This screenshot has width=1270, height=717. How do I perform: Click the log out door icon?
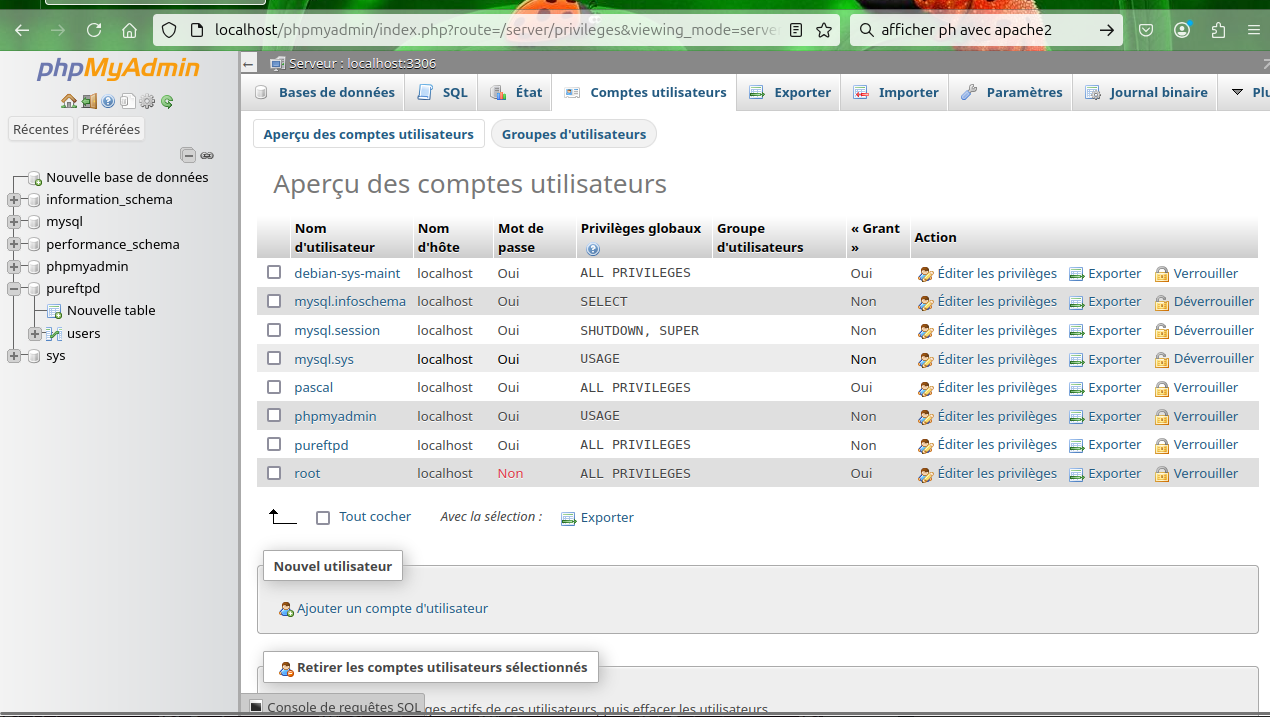tap(89, 101)
